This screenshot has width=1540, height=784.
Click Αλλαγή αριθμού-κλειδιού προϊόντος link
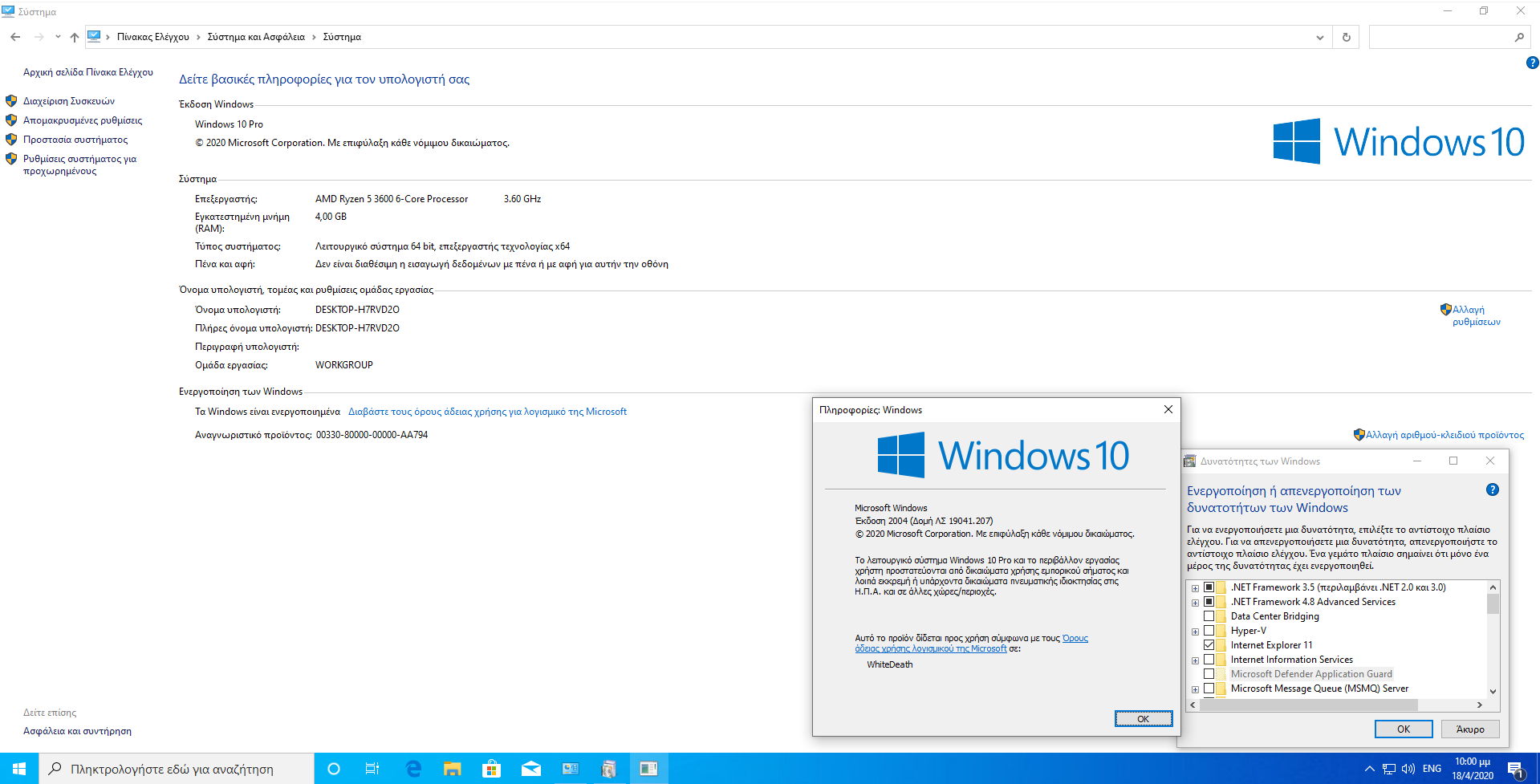coord(1445,435)
